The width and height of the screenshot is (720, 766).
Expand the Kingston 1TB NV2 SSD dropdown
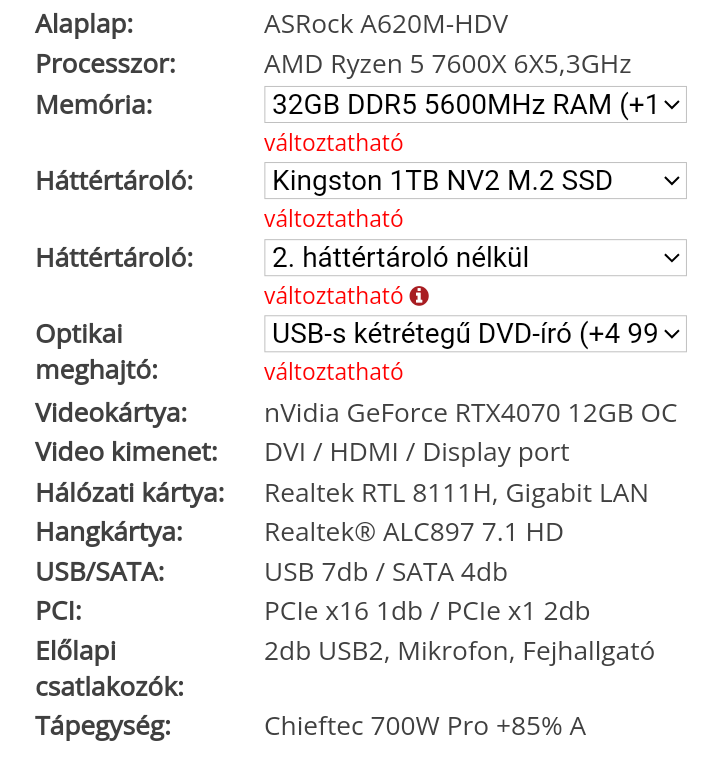click(475, 181)
